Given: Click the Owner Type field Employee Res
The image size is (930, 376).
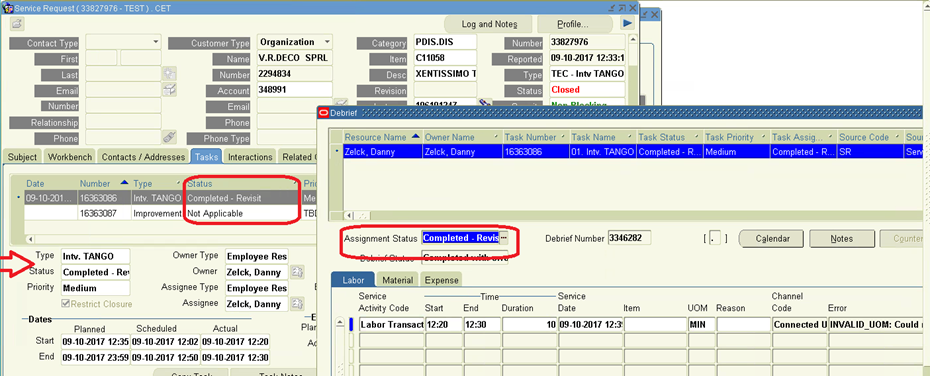Looking at the screenshot, I should point(257,256).
